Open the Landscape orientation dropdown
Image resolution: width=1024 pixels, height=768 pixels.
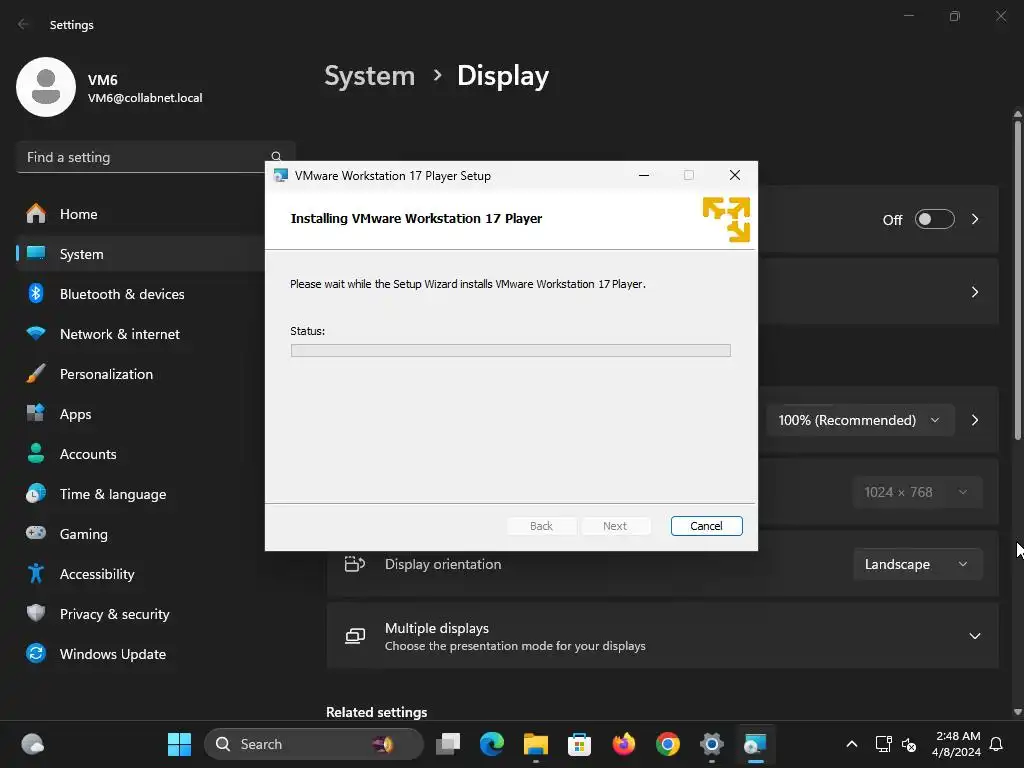coord(917,564)
